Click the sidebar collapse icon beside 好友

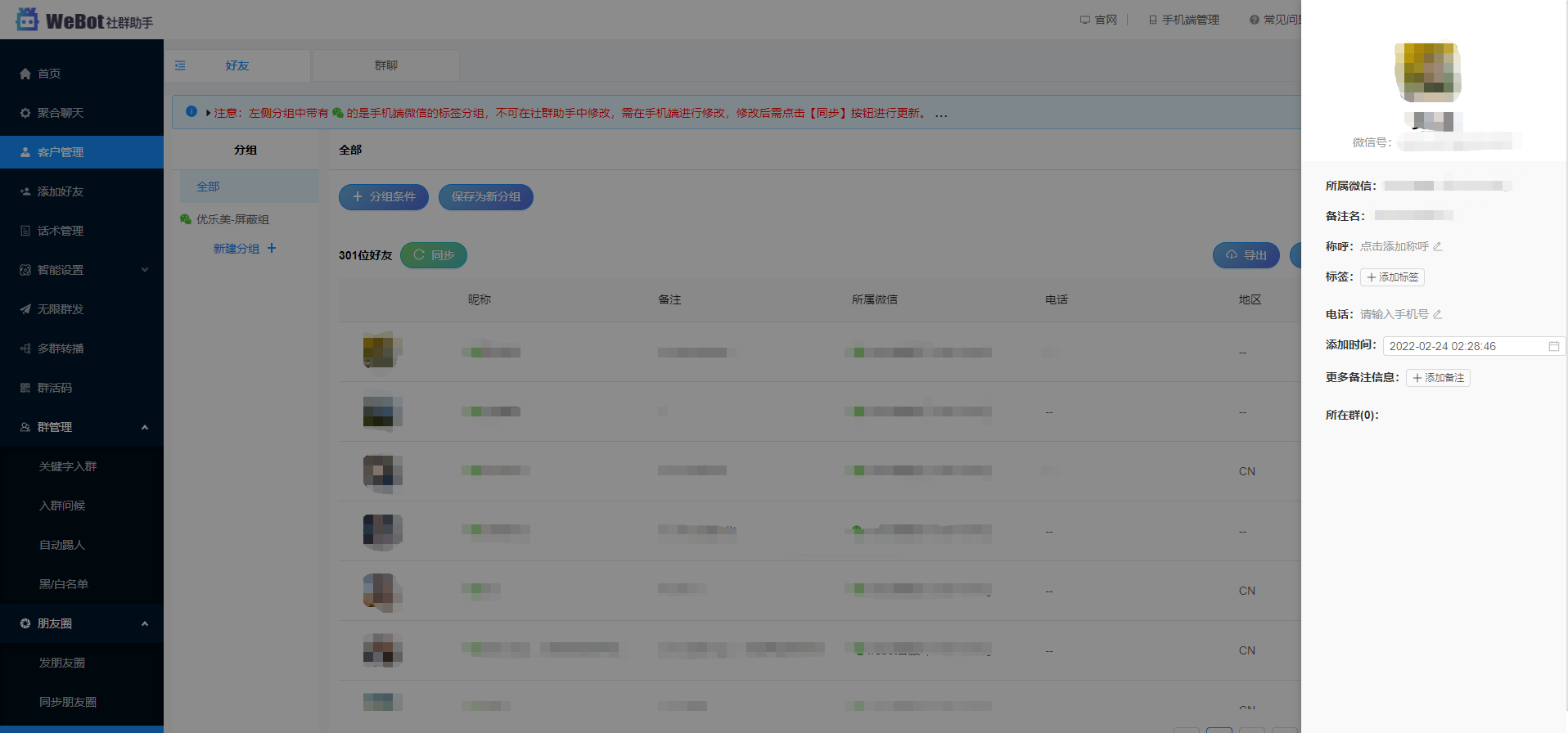180,65
